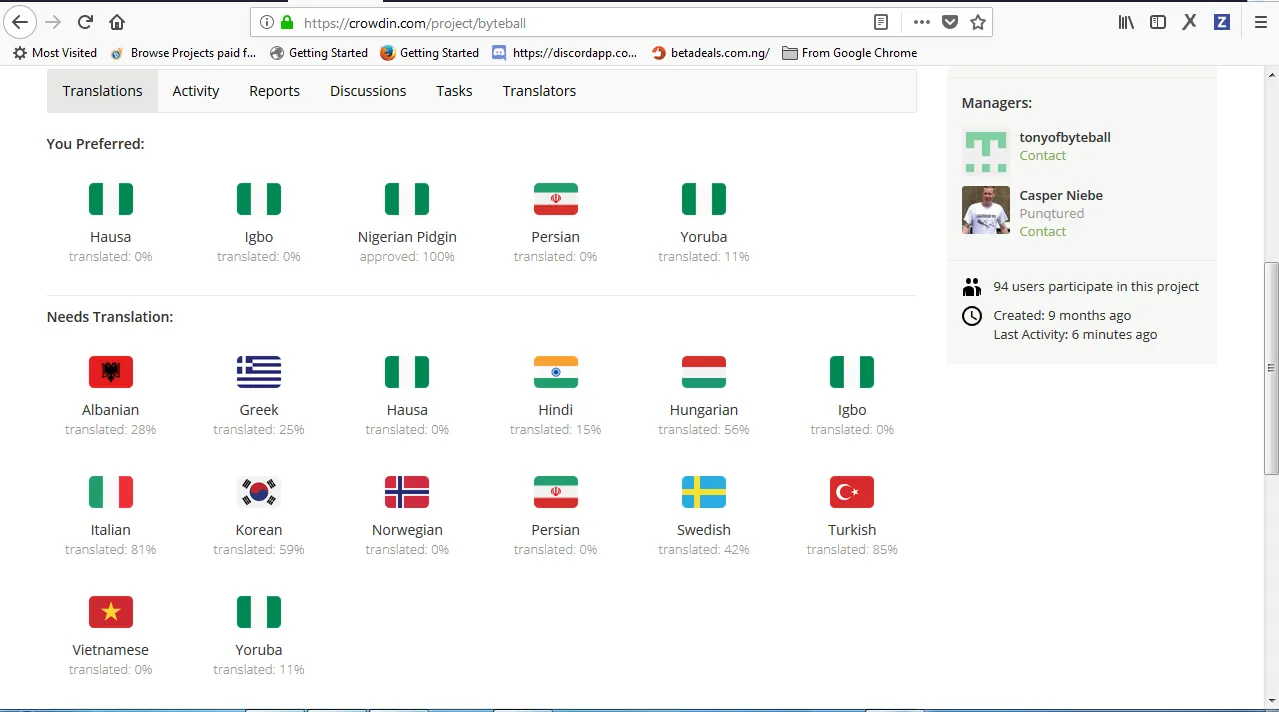Open Nigerian Pidgin flag in You Preferred
Image resolution: width=1279 pixels, height=712 pixels.
pos(407,199)
